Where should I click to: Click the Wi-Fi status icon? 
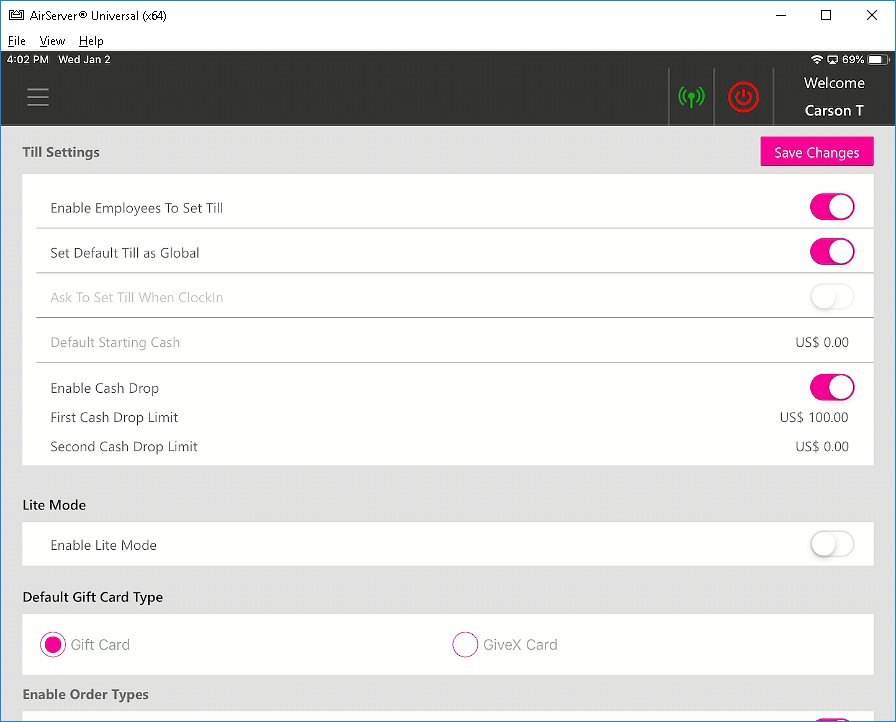pos(817,60)
